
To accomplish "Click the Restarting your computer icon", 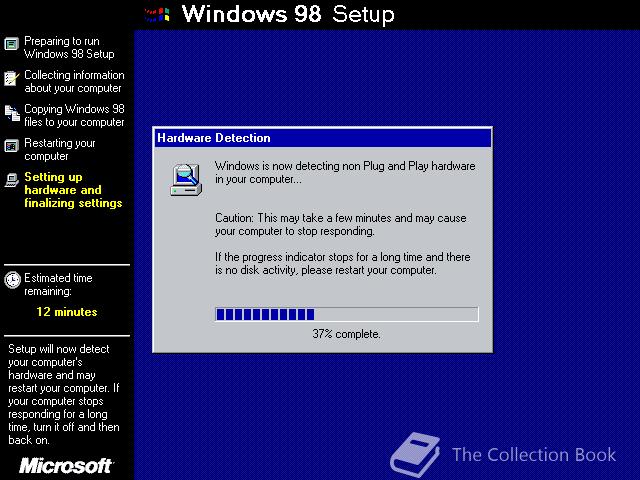I will [11, 146].
